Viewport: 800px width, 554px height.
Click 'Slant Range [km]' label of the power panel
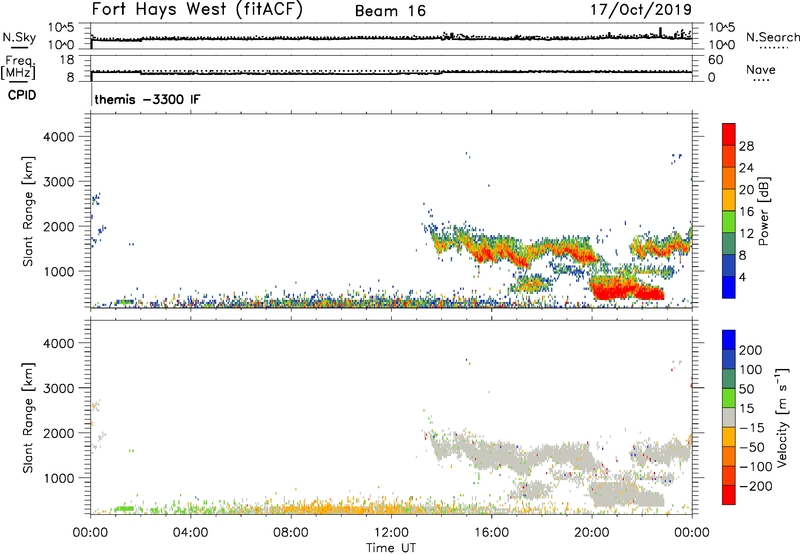pos(28,211)
